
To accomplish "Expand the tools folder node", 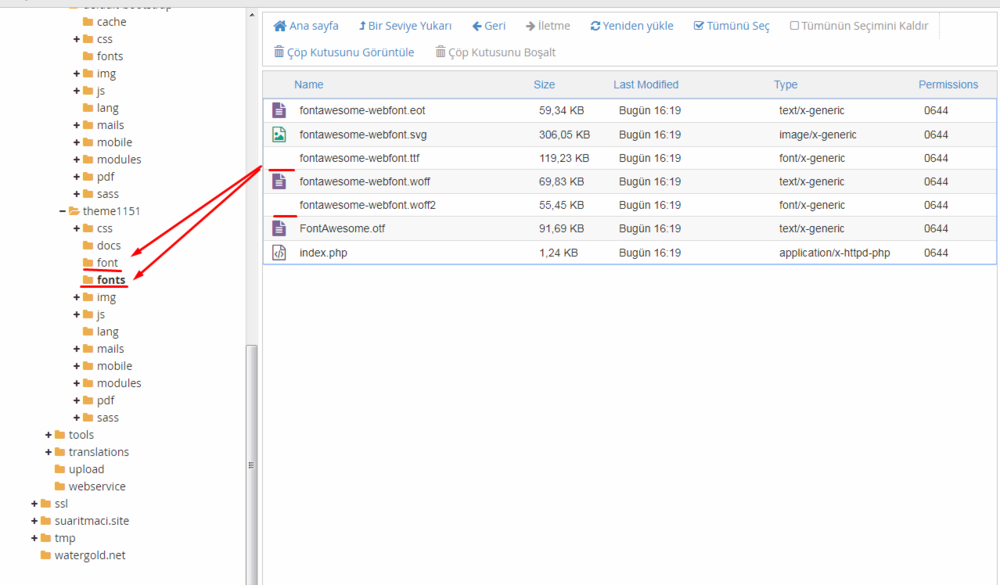I will pyautogui.click(x=47, y=434).
